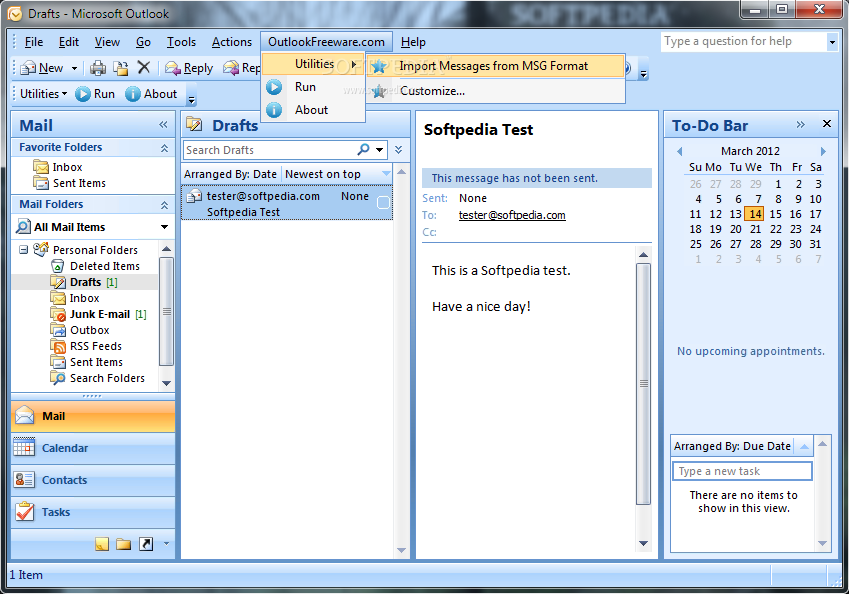Image resolution: width=849 pixels, height=594 pixels.
Task: Collapse the Personal Folders tree
Action: click(x=23, y=250)
